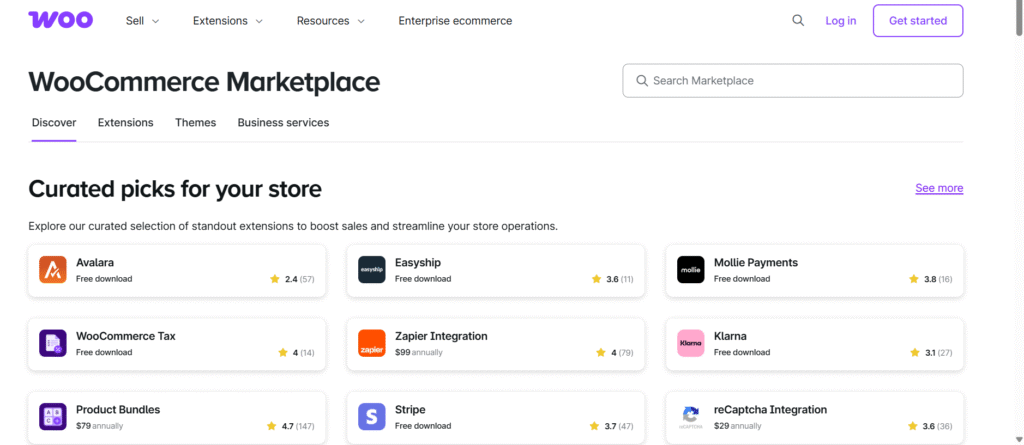Screen dimensions: 1024x445
Task: Click the star rating on Zapier Integration card
Action: [615, 353]
